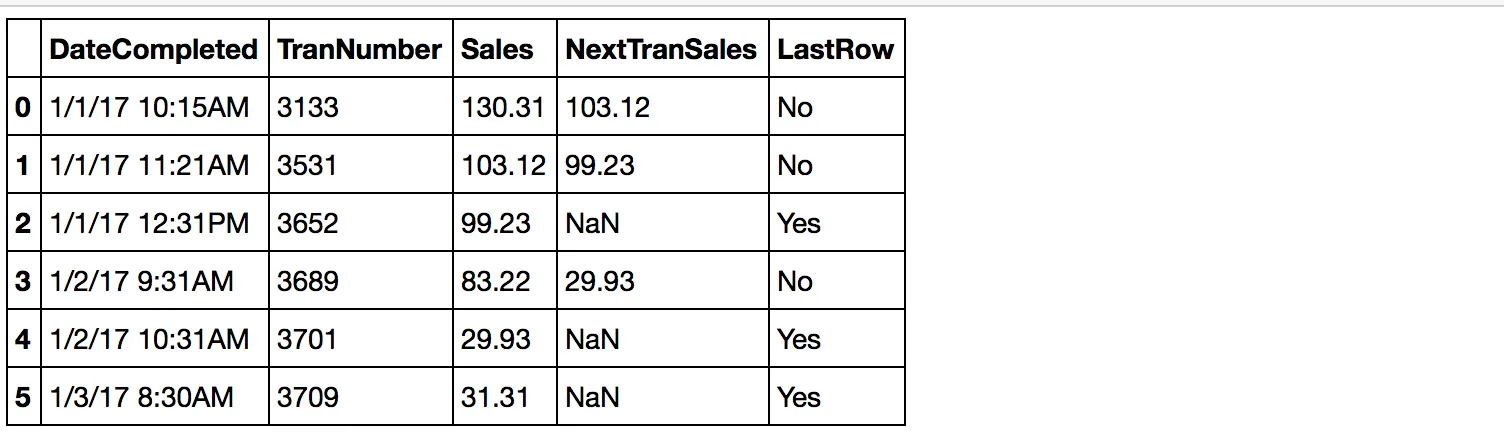This screenshot has width=1504, height=436.
Task: Click the LastRow column header
Action: click(x=835, y=50)
